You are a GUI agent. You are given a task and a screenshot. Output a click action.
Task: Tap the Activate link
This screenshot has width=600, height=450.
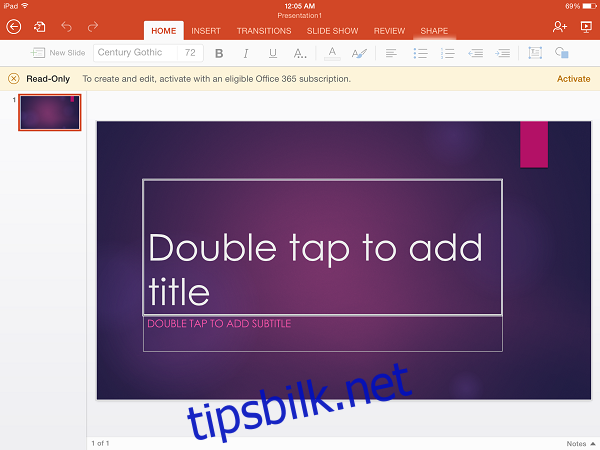[573, 79]
